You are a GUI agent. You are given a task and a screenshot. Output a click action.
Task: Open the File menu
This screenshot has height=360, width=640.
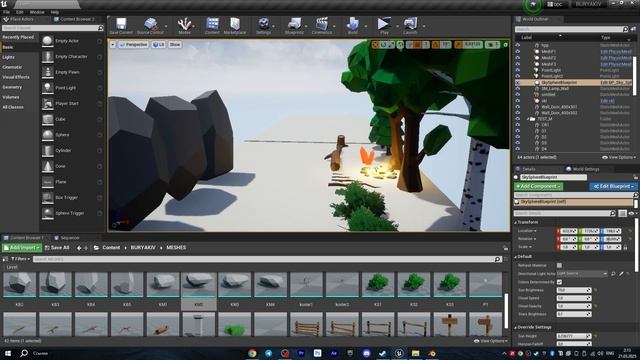tap(7, 12)
